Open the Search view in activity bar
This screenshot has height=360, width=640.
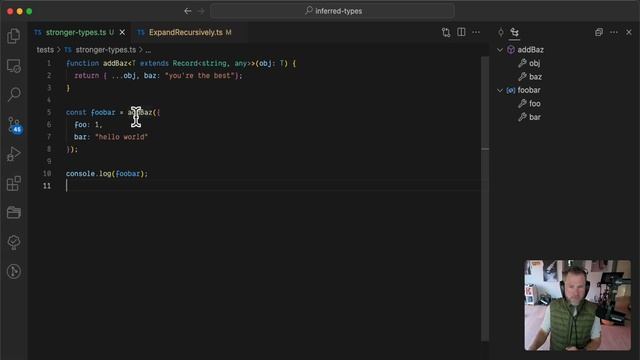(x=13, y=94)
